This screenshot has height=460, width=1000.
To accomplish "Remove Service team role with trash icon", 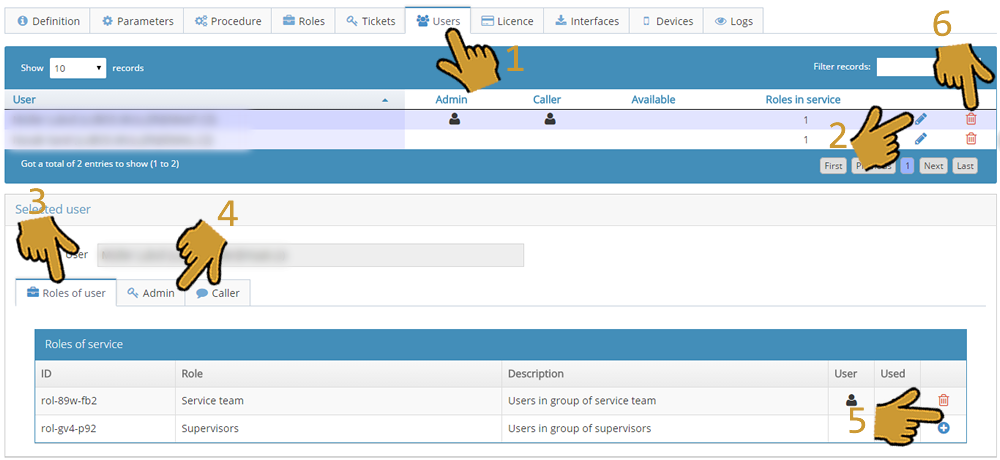I will (x=944, y=401).
